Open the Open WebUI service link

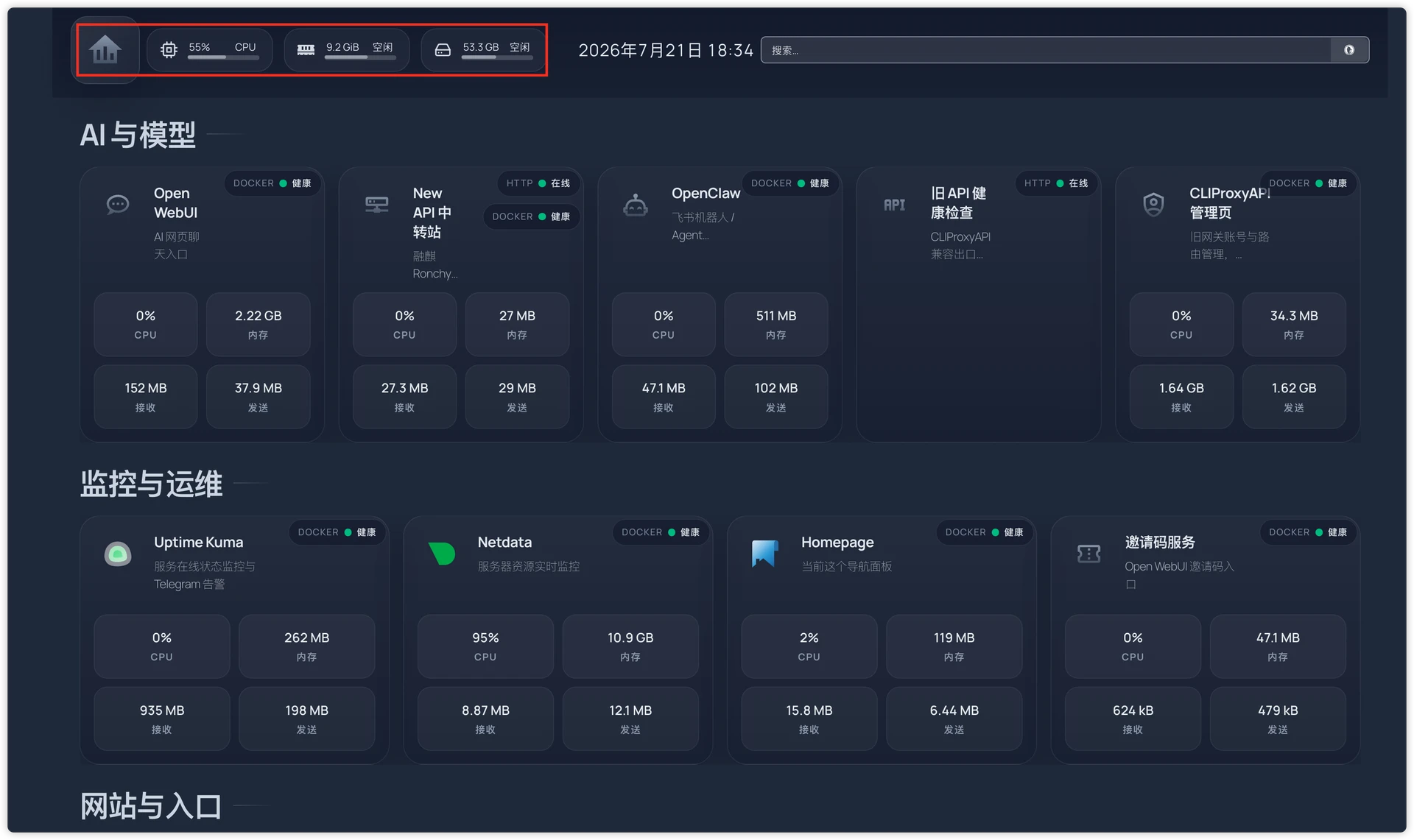(x=175, y=202)
